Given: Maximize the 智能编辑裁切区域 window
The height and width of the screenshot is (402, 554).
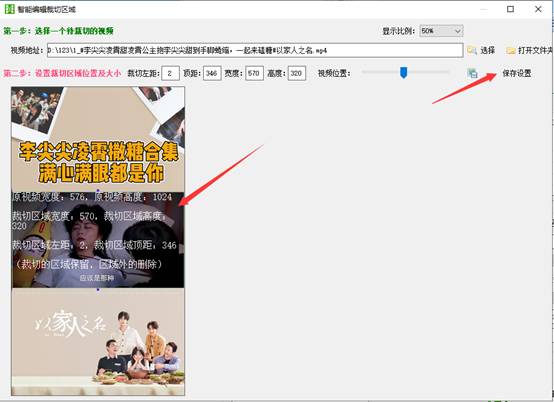Looking at the screenshot, I should 510,9.
